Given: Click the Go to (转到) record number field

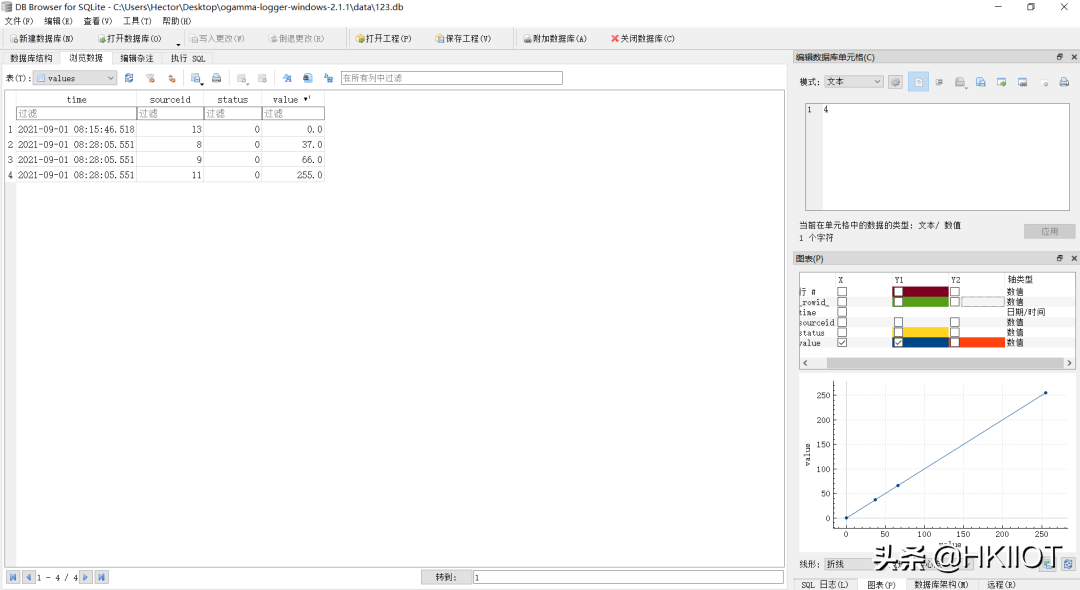Looking at the screenshot, I should (x=628, y=577).
